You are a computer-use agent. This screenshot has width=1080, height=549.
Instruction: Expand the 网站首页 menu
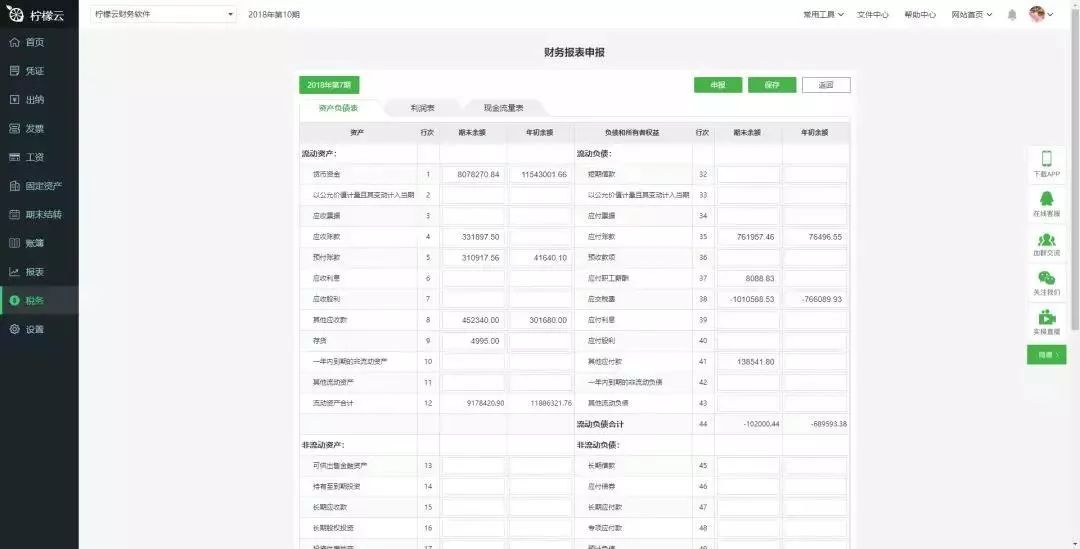tap(972, 14)
